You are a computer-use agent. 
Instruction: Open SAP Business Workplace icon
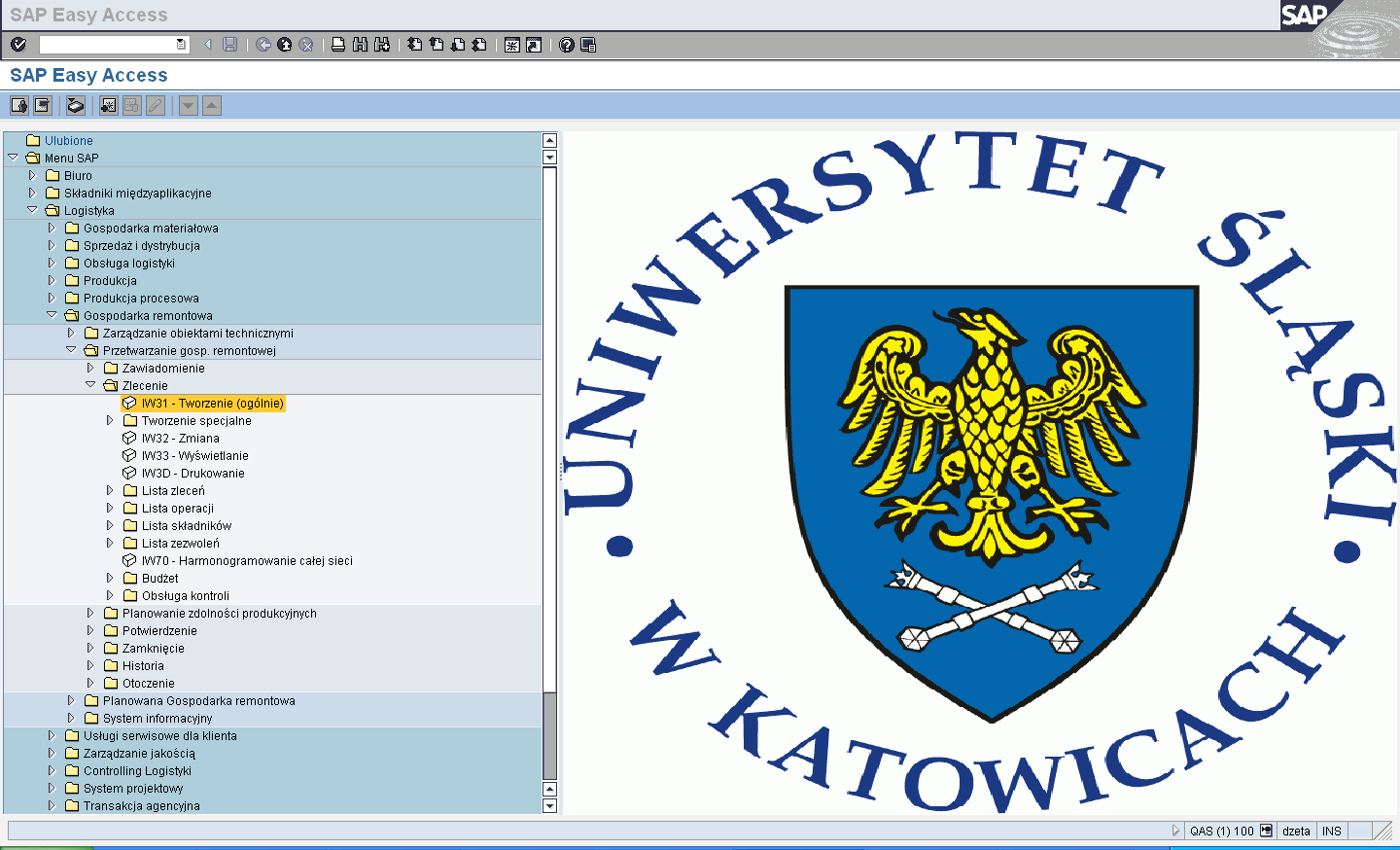pos(76,105)
